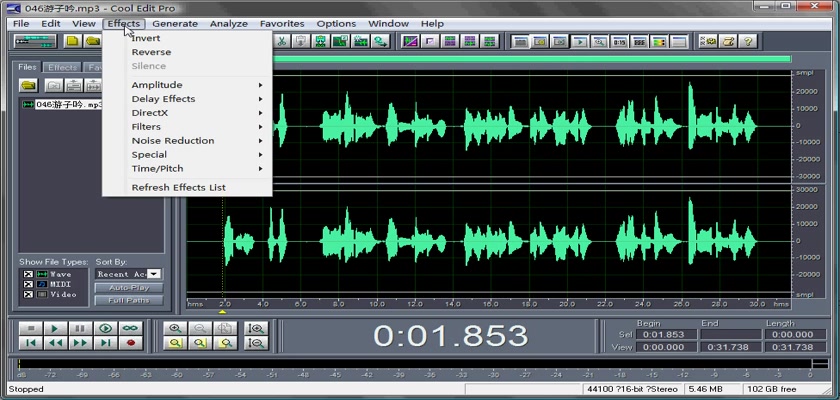Toggle the MIDI file type checkbox
The width and height of the screenshot is (840, 400).
[27, 284]
